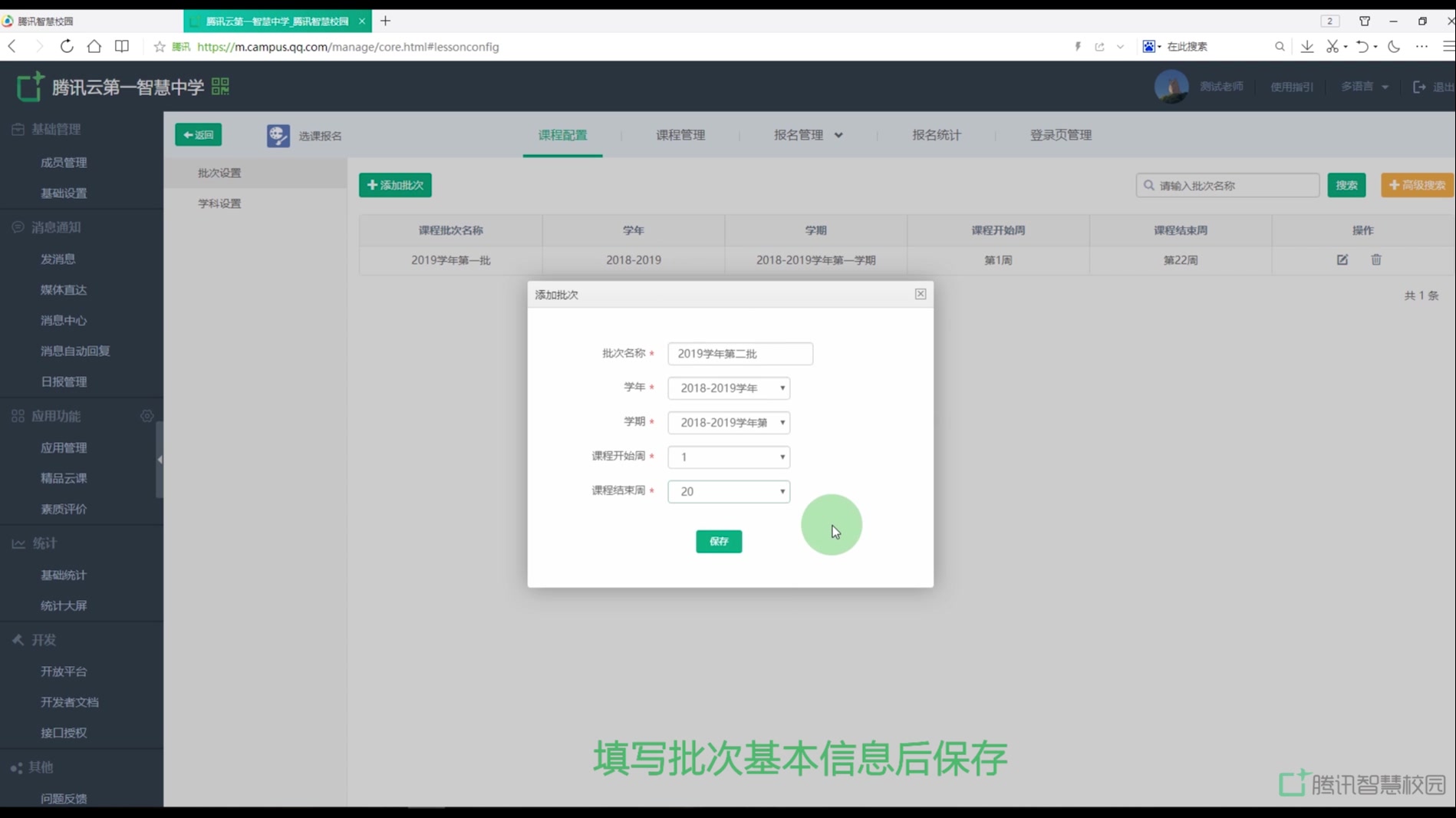Viewport: 1456px width, 818px height.
Task: Open 基础设置 in sidebar
Action: [64, 193]
